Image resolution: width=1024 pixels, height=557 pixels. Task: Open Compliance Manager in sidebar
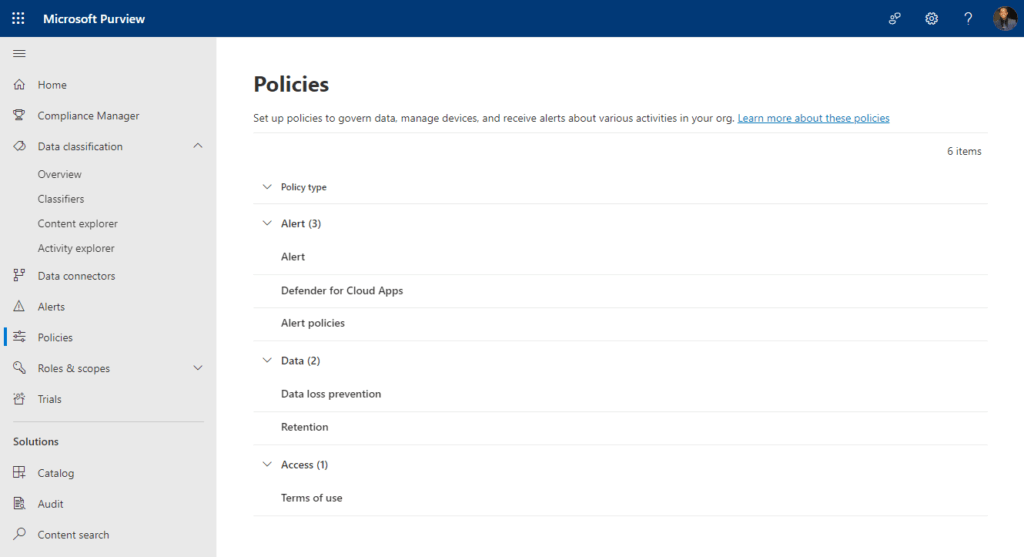coord(88,116)
